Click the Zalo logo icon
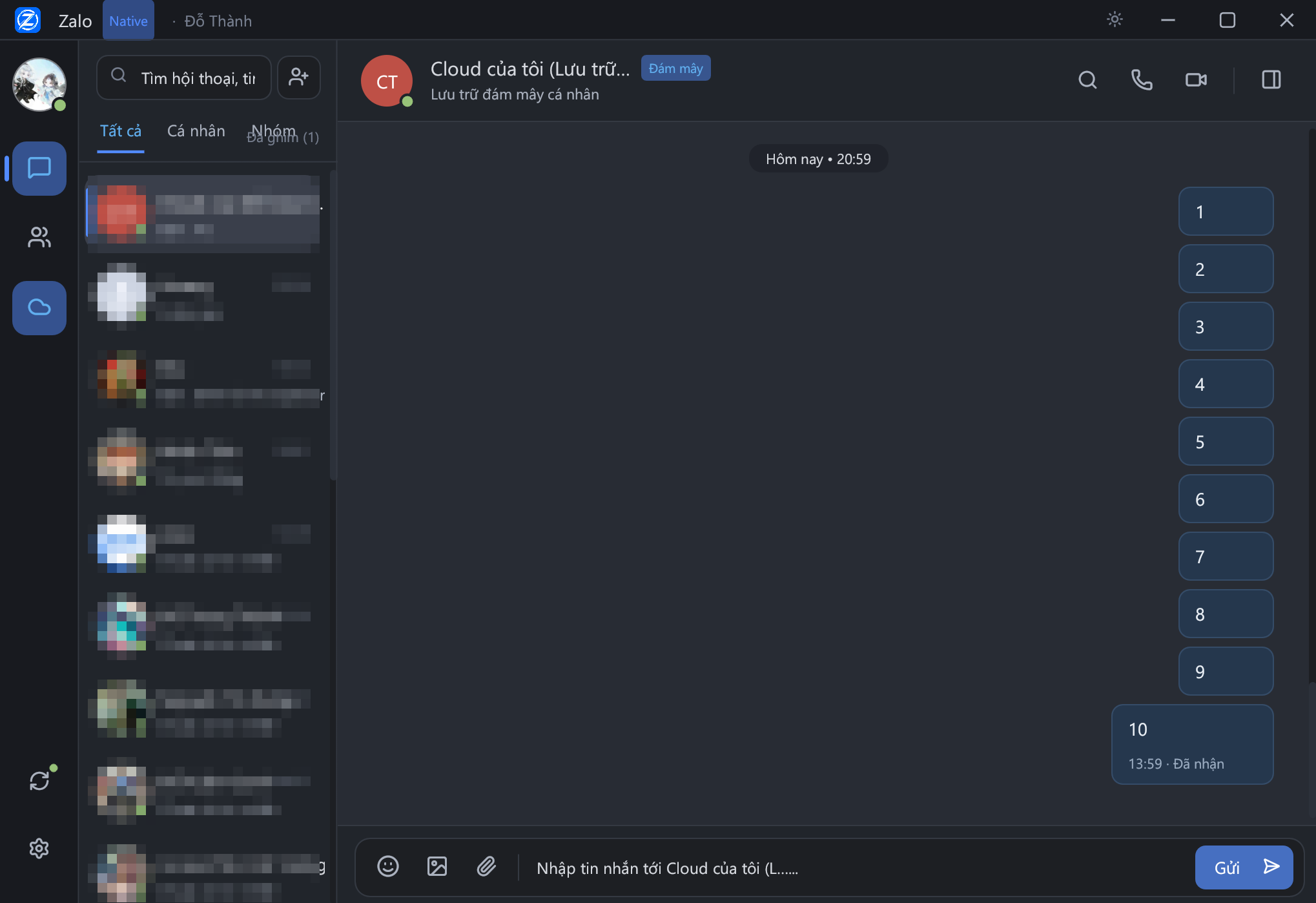Screen dimensions: 1316x903 pos(28,20)
